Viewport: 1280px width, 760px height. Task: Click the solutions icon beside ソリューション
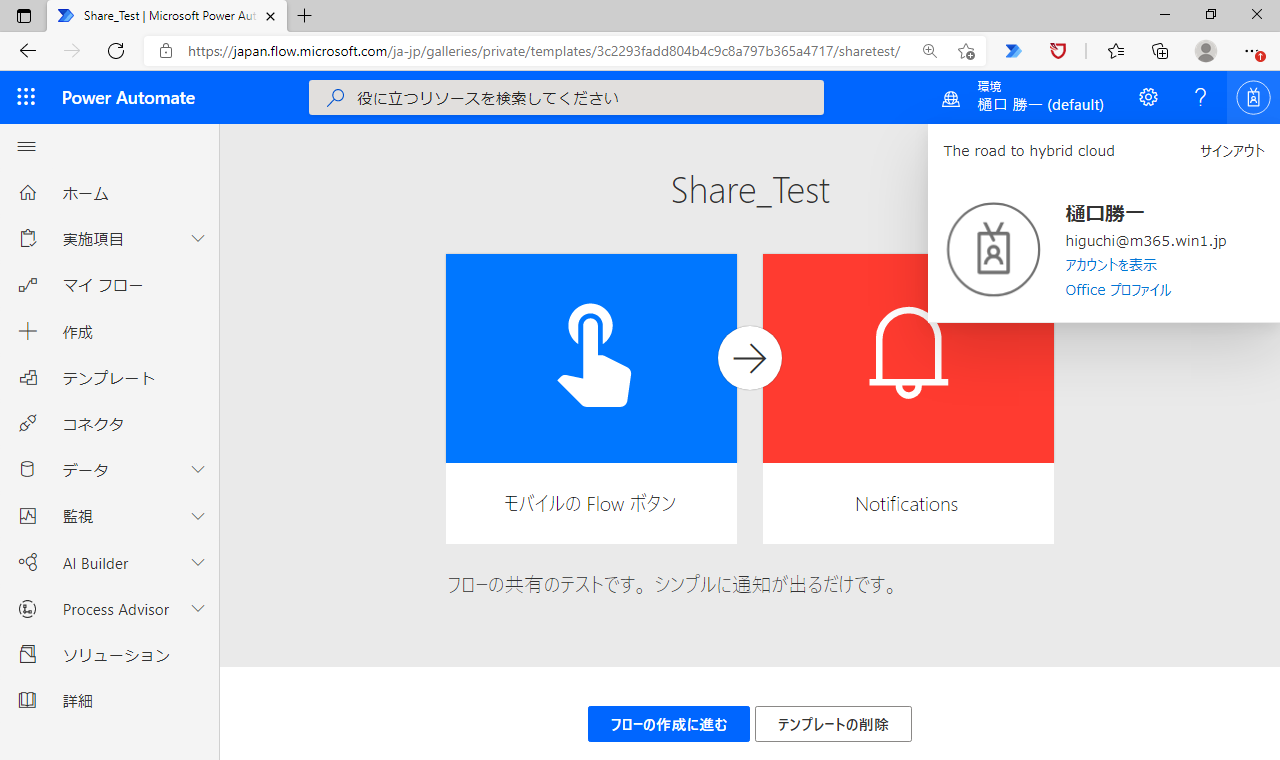(28, 655)
